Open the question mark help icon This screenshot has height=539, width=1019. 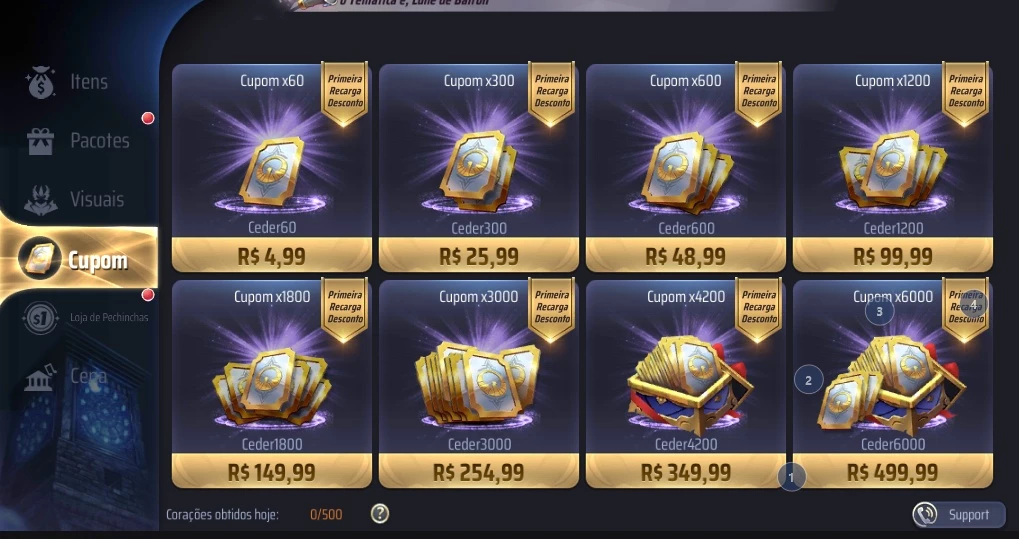(380, 514)
